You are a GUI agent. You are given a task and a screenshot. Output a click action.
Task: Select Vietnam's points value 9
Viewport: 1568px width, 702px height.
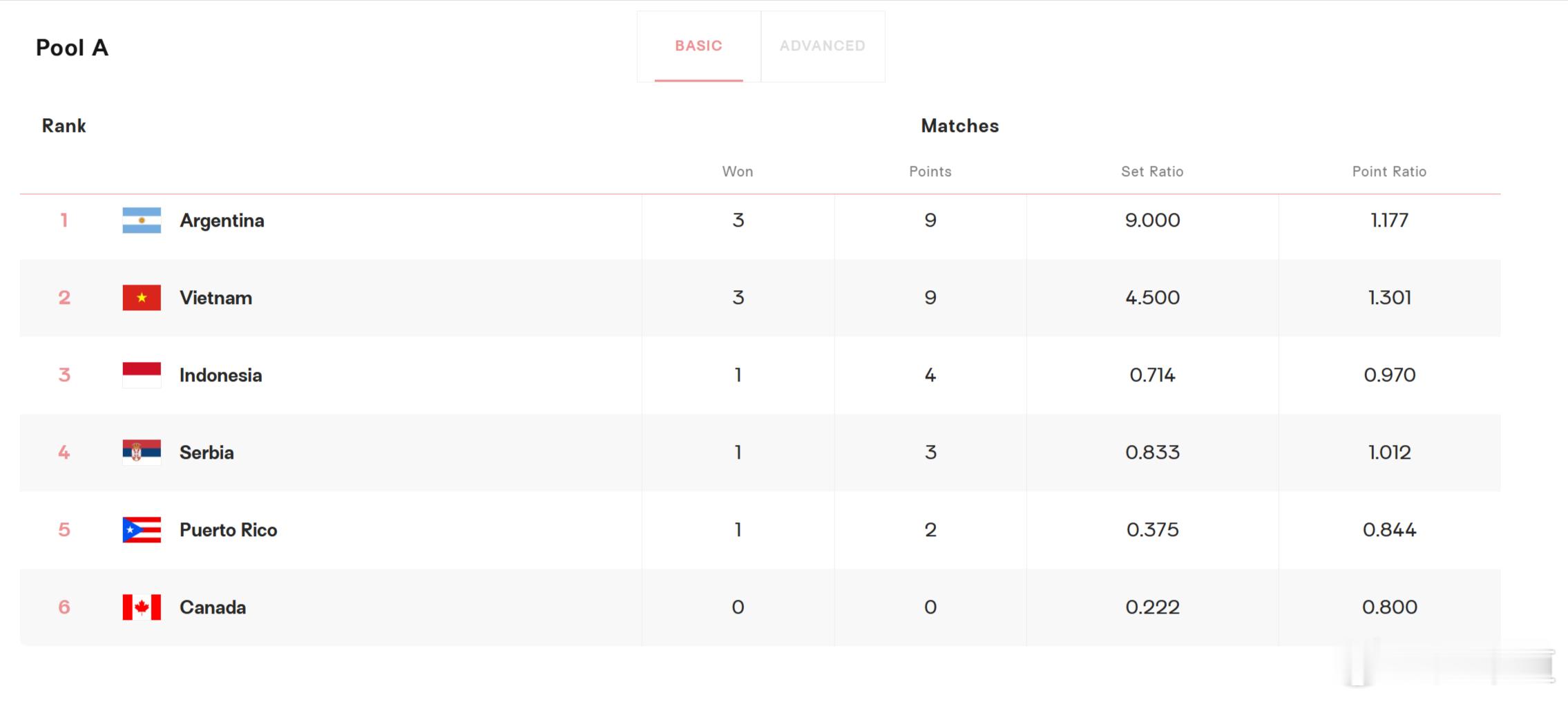click(x=930, y=298)
